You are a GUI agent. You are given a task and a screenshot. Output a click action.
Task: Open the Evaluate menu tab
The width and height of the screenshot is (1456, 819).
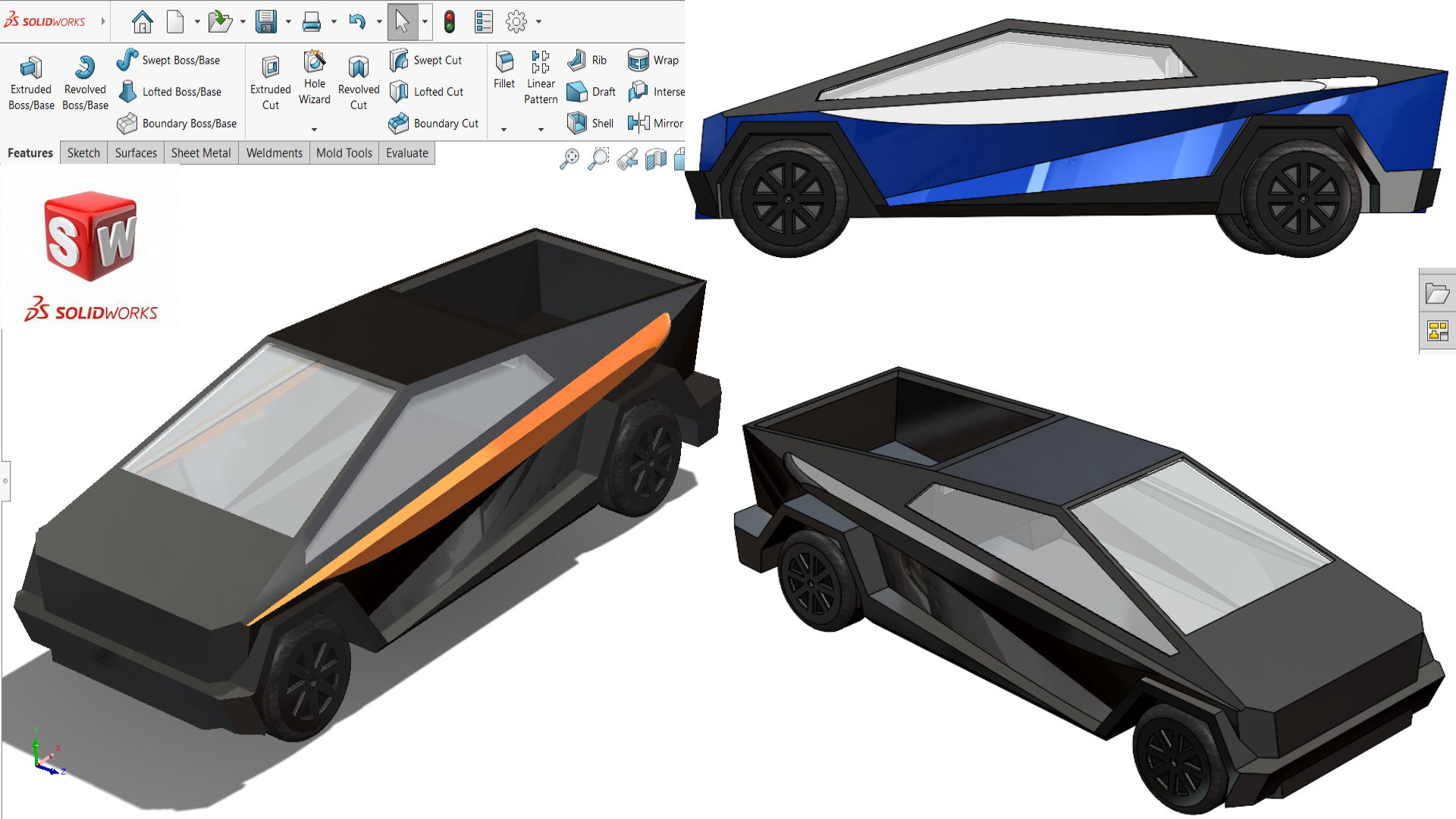407,152
